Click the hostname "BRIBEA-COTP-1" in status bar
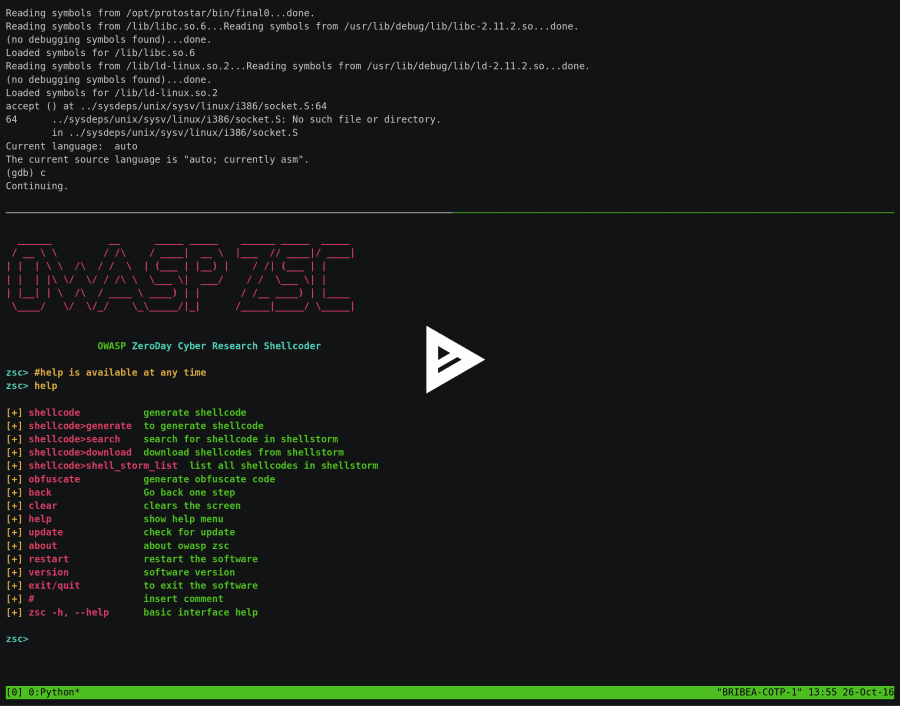Screen dimensions: 900x706 (759, 692)
